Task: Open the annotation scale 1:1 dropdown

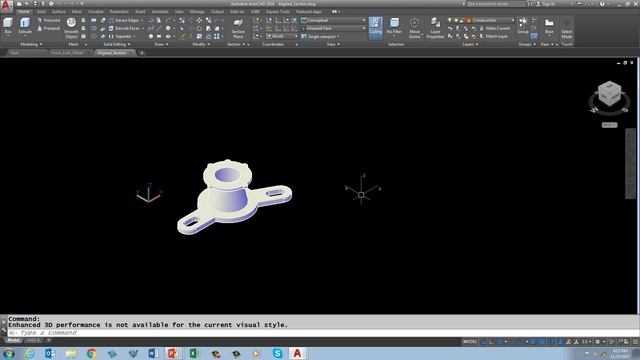Action: click(587, 342)
